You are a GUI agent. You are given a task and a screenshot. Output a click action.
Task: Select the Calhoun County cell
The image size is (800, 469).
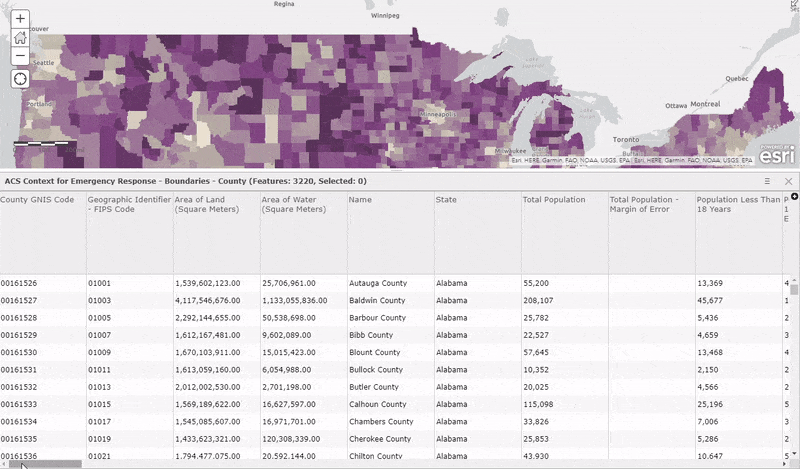tap(378, 405)
